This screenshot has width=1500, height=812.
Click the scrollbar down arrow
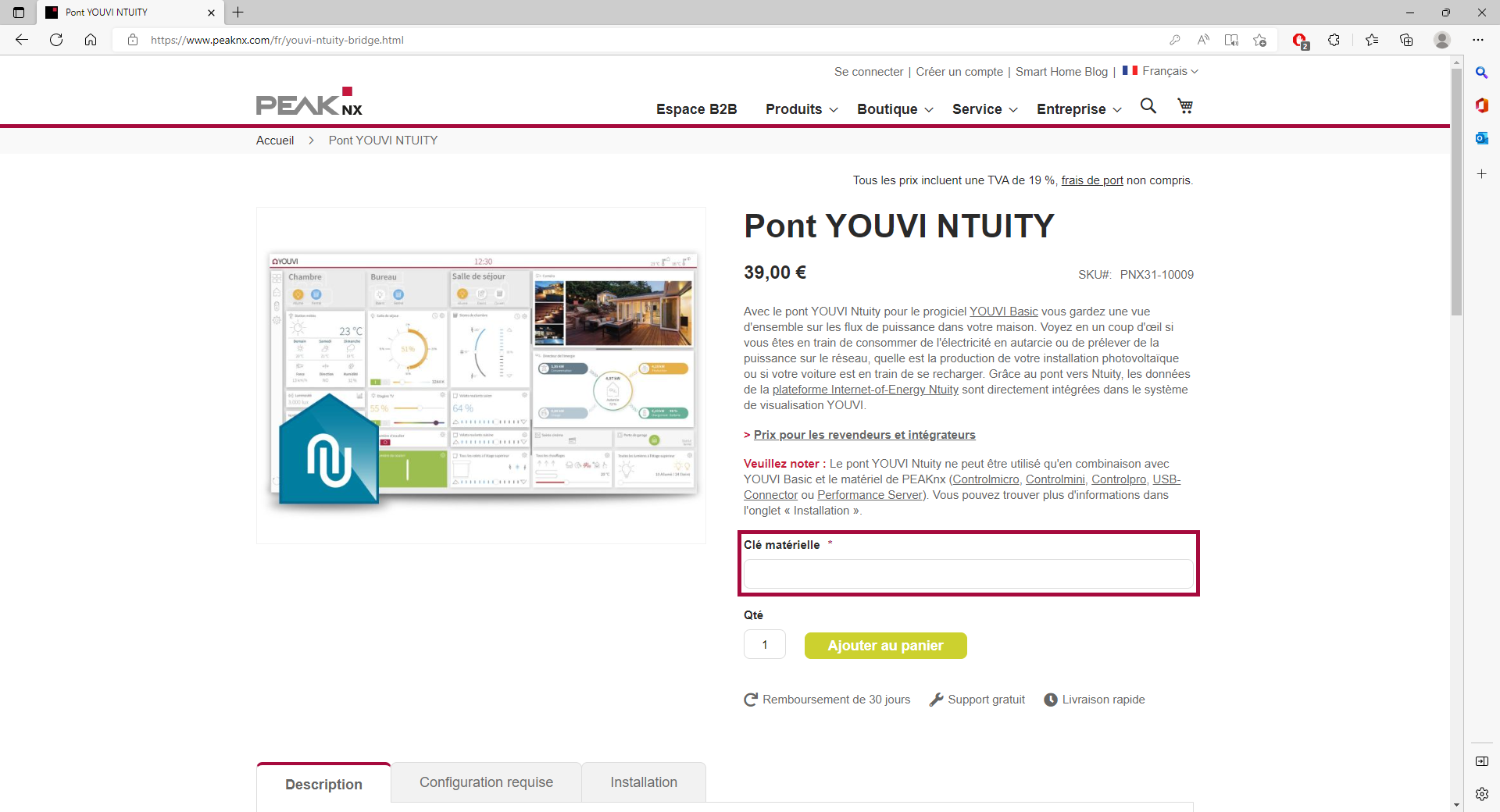tap(1456, 804)
